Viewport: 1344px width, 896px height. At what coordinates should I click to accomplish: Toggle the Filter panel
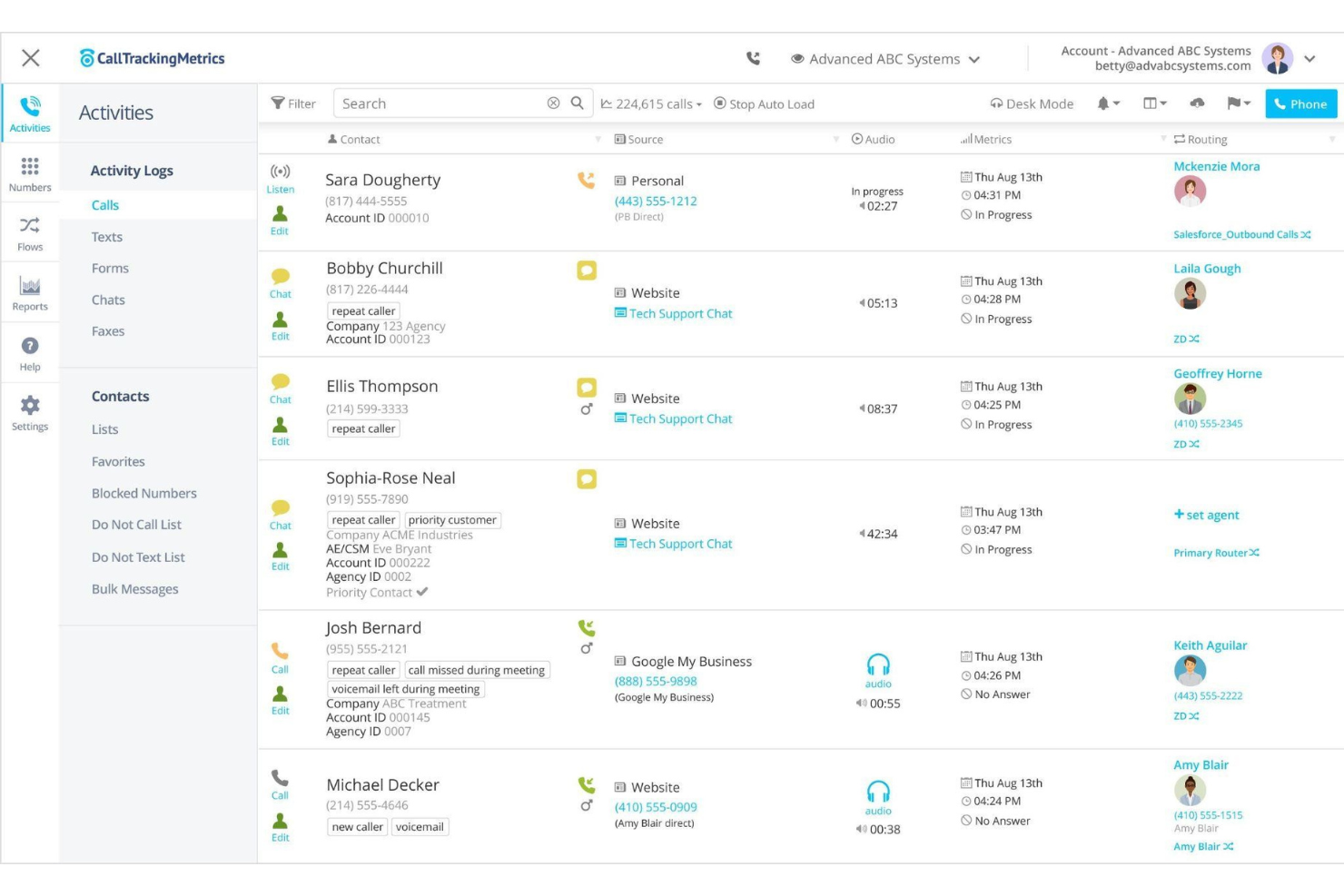coord(292,103)
